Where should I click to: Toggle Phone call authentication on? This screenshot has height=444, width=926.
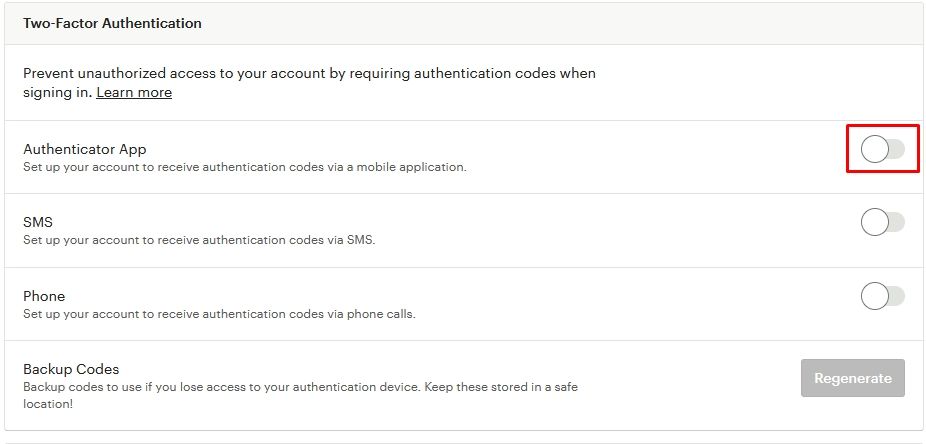click(x=882, y=296)
